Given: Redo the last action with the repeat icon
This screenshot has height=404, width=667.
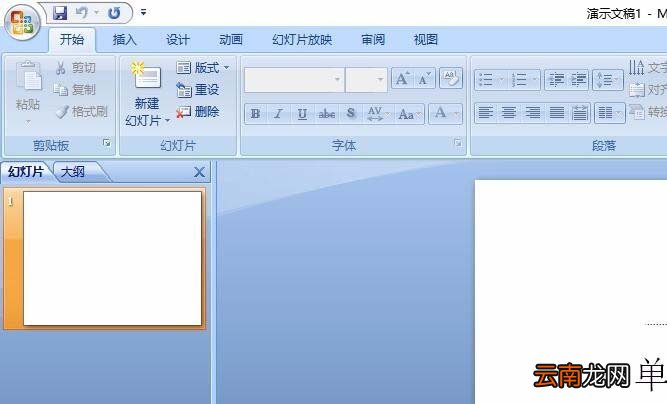Looking at the screenshot, I should [x=114, y=13].
